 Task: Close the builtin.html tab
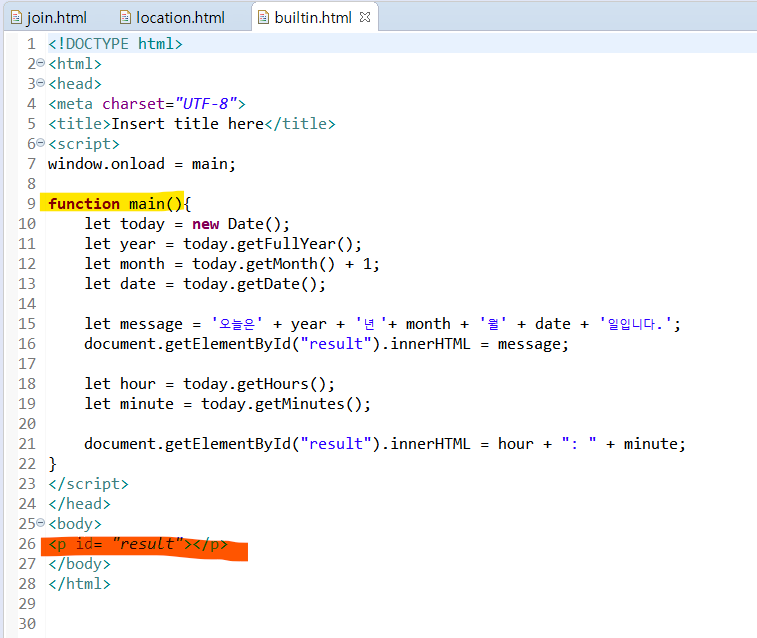tap(365, 17)
